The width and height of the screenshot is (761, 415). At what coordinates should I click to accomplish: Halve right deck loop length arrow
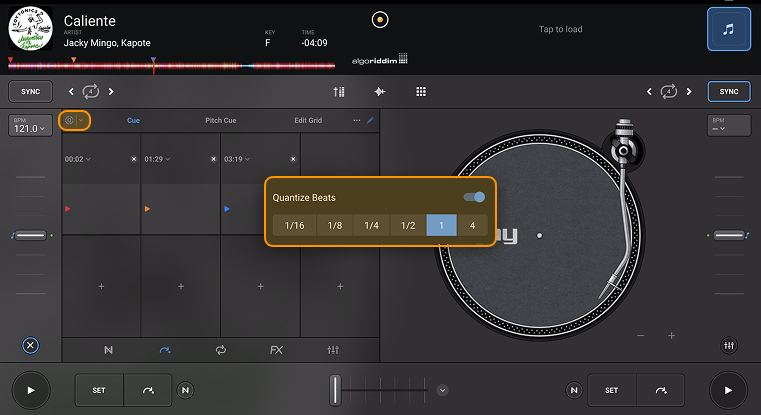click(x=649, y=91)
